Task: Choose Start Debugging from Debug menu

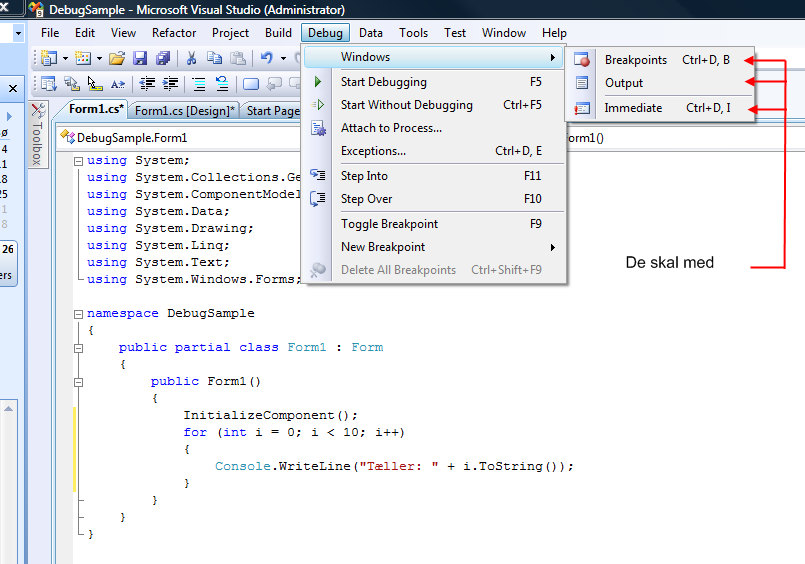Action: (x=433, y=82)
